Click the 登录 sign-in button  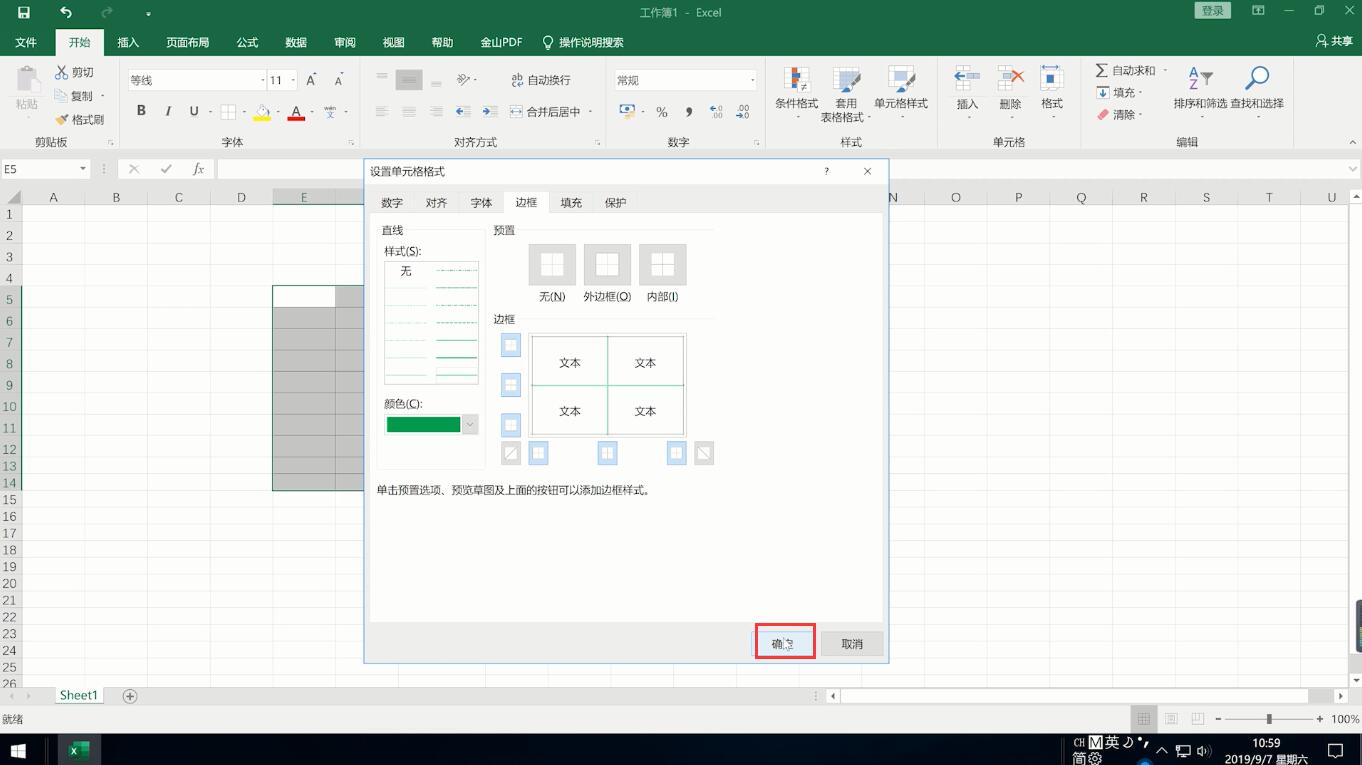click(x=1213, y=11)
